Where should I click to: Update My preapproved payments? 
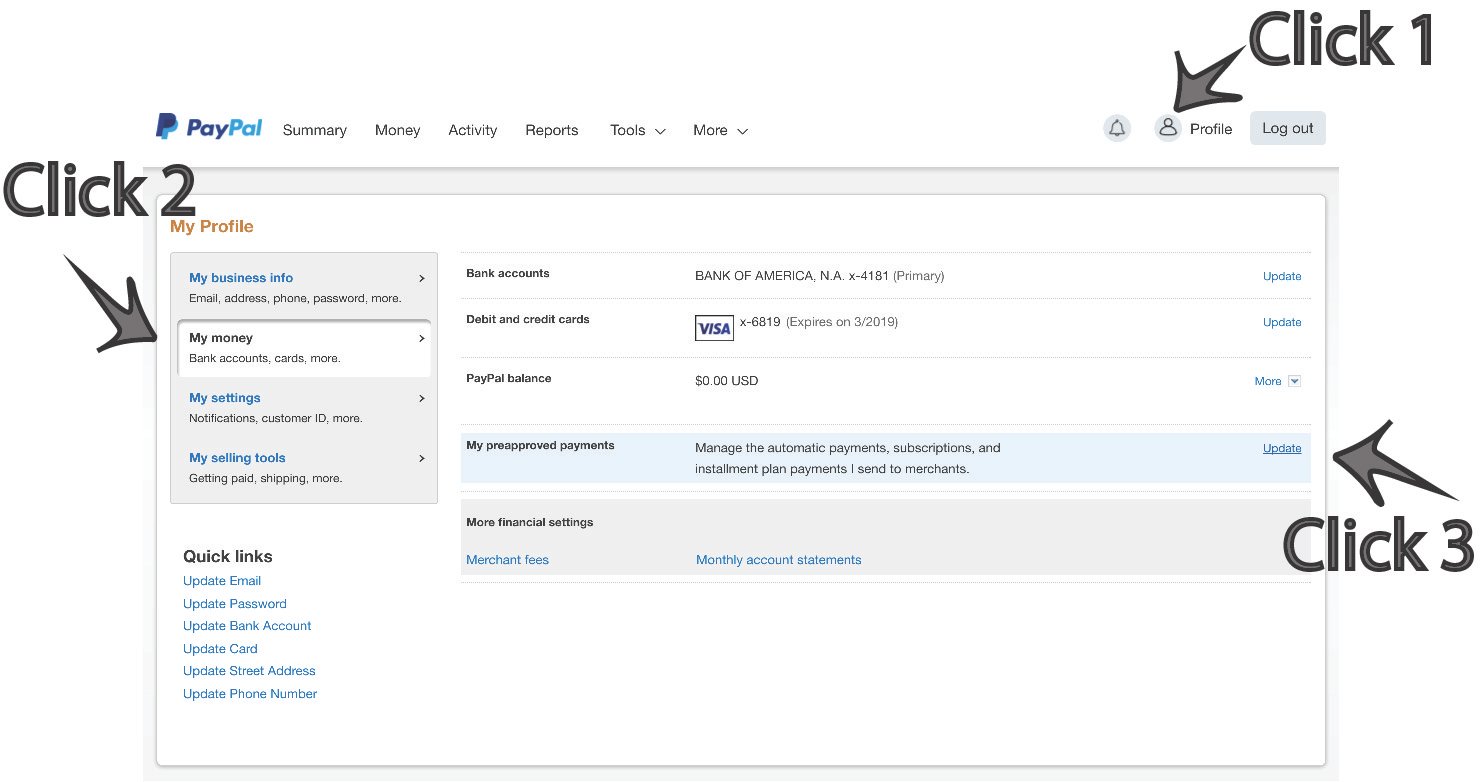[x=1281, y=448]
